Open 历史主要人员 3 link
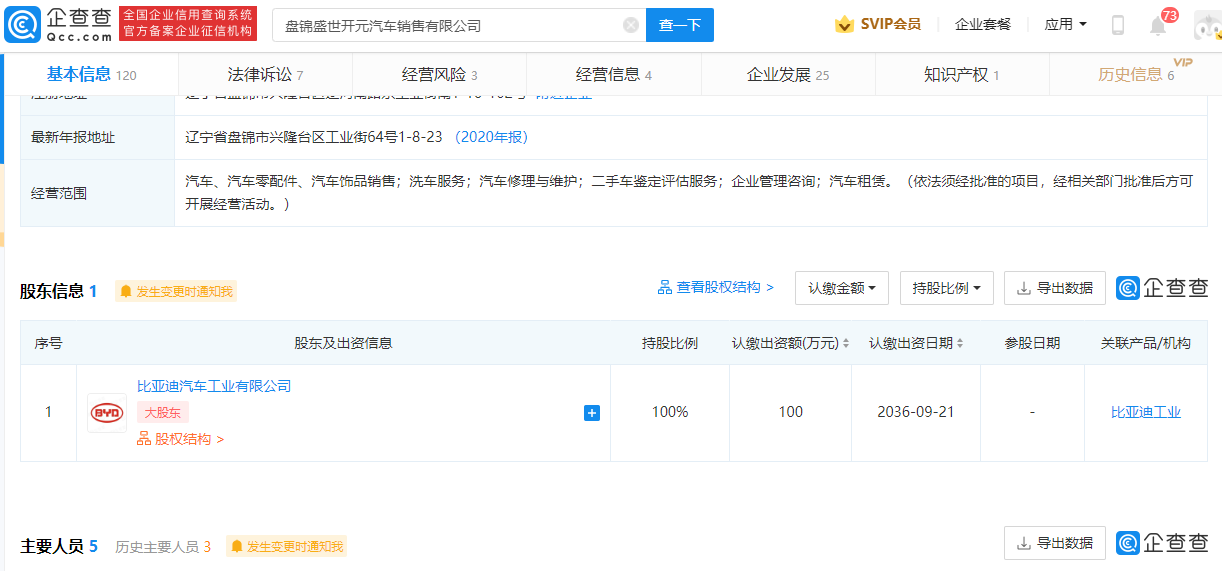The height and width of the screenshot is (571, 1222). pos(163,547)
